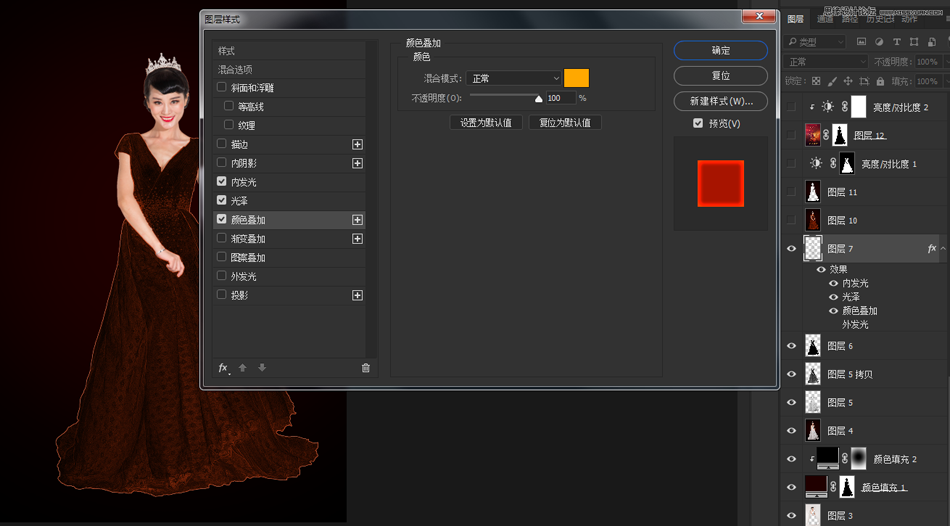
Task: Toggle 颜色叠加 effect eye on 图层 7
Action: click(834, 311)
